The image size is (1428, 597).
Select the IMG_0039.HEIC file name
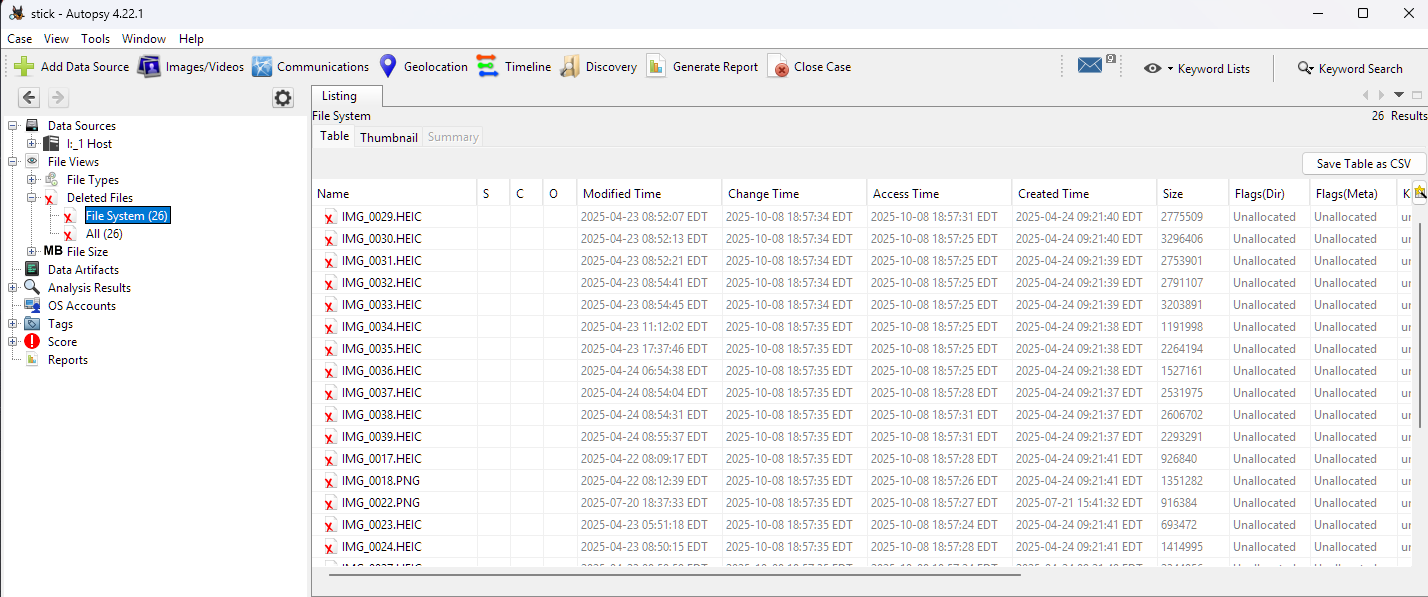(381, 437)
